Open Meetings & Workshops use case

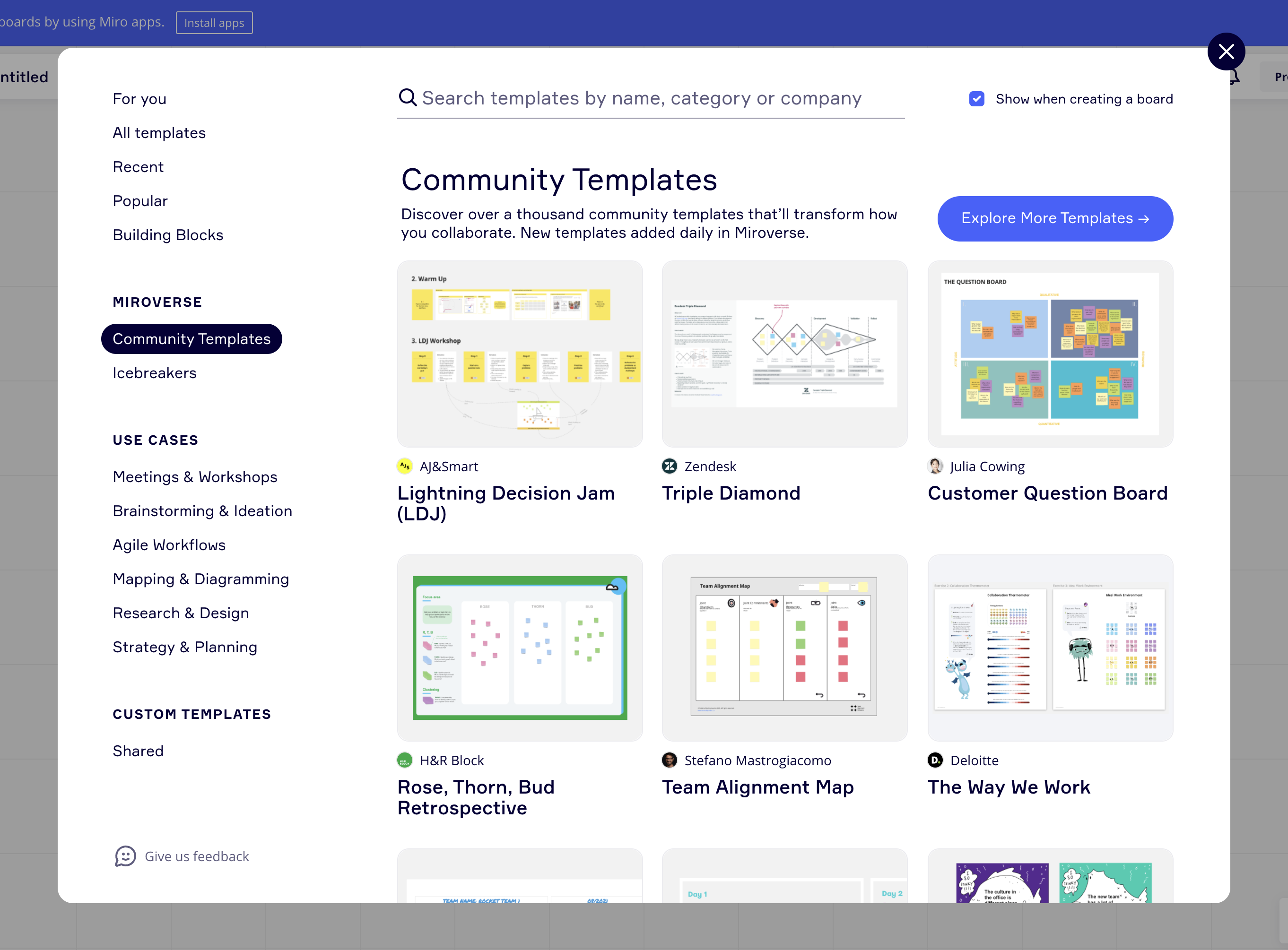pos(194,477)
